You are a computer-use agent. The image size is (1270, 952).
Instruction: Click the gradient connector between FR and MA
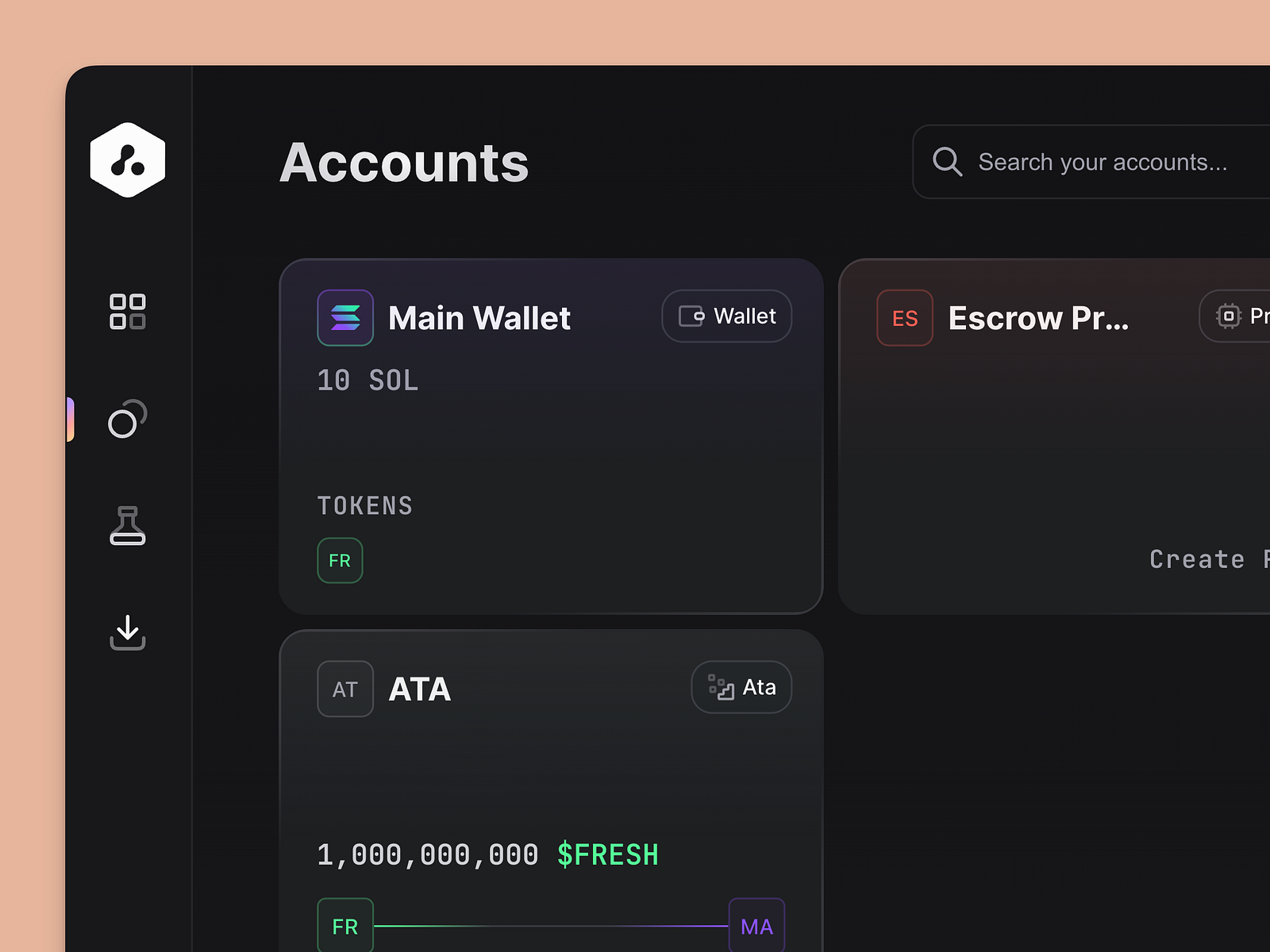coord(552,925)
